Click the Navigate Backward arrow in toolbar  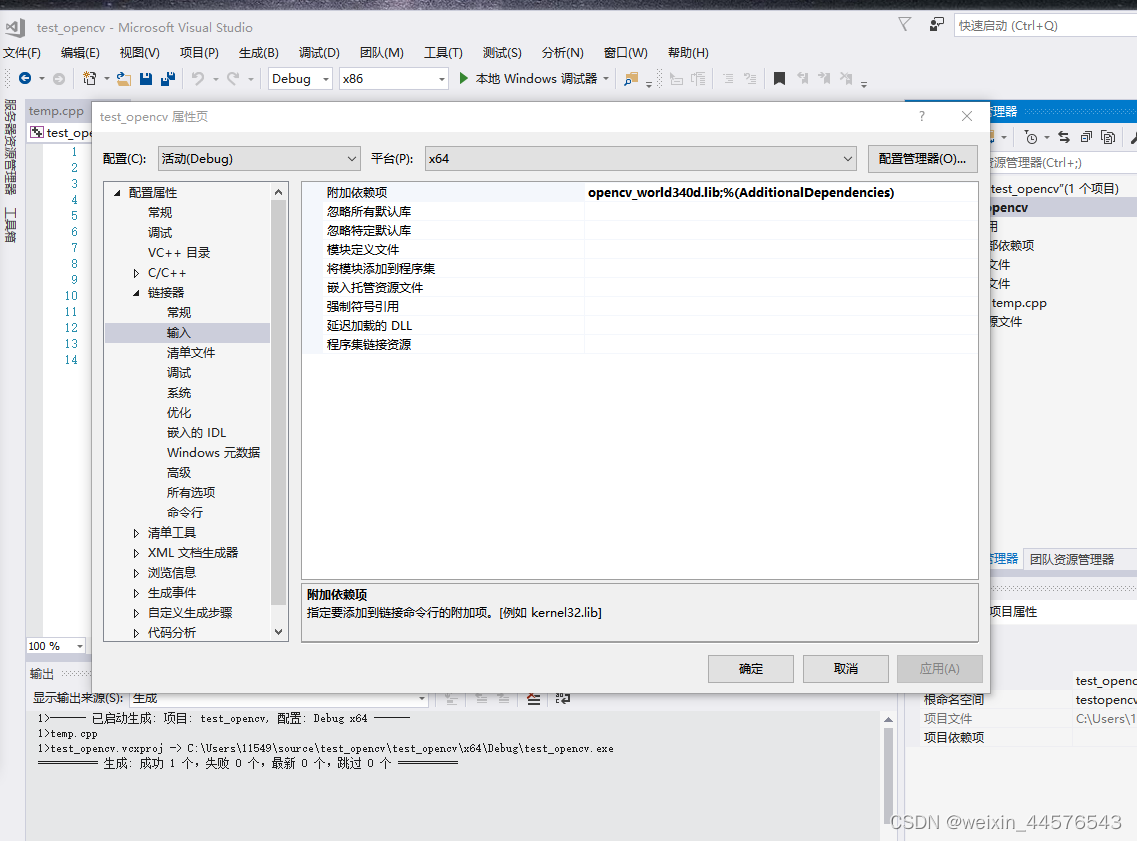point(25,78)
